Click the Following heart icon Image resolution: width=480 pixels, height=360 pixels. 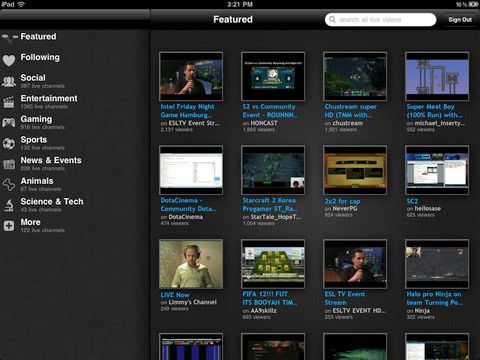click(x=9, y=60)
